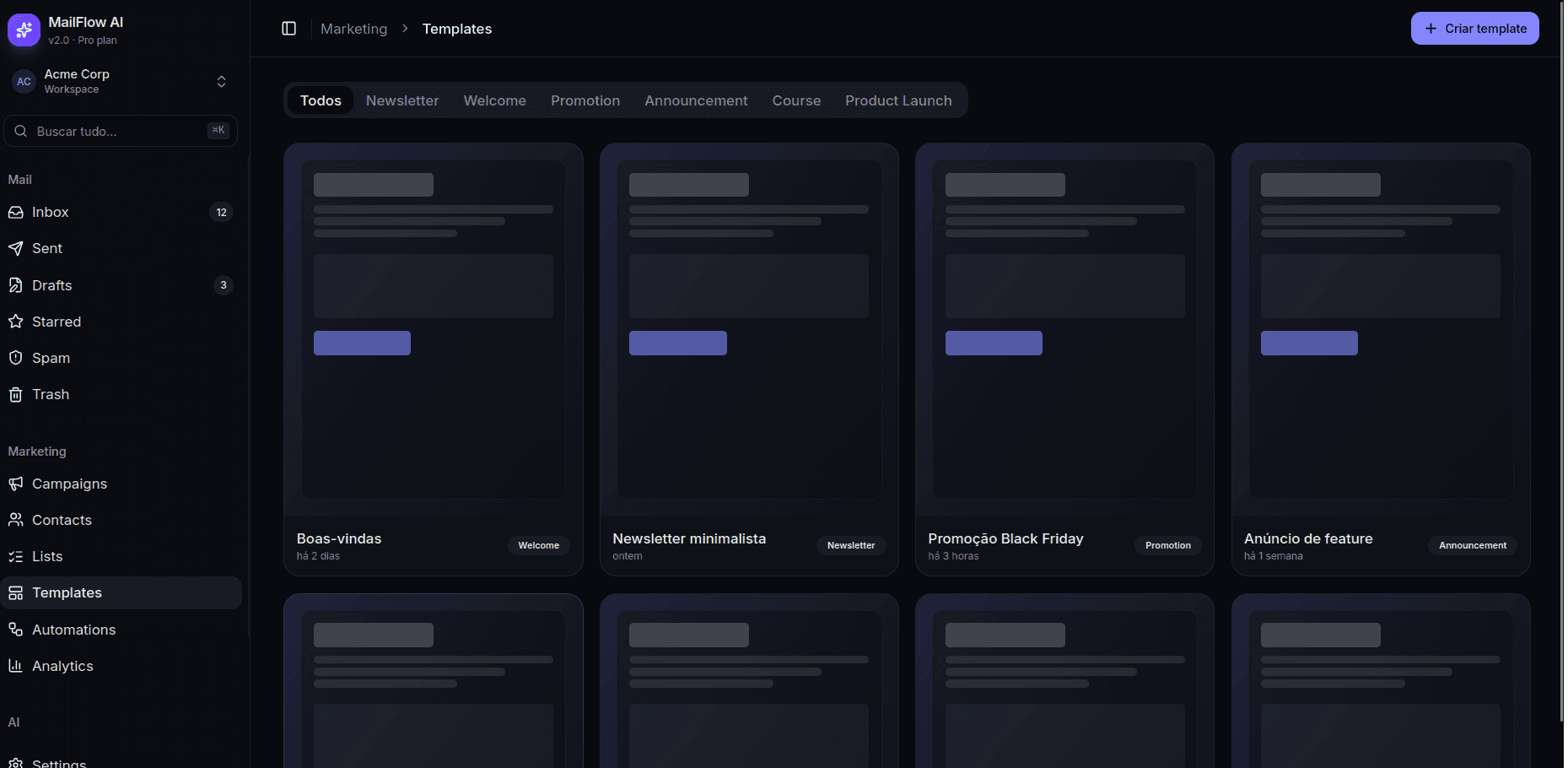Click the Announcement badge on Anúncio card
Image resolution: width=1568 pixels, height=768 pixels.
(x=1473, y=545)
